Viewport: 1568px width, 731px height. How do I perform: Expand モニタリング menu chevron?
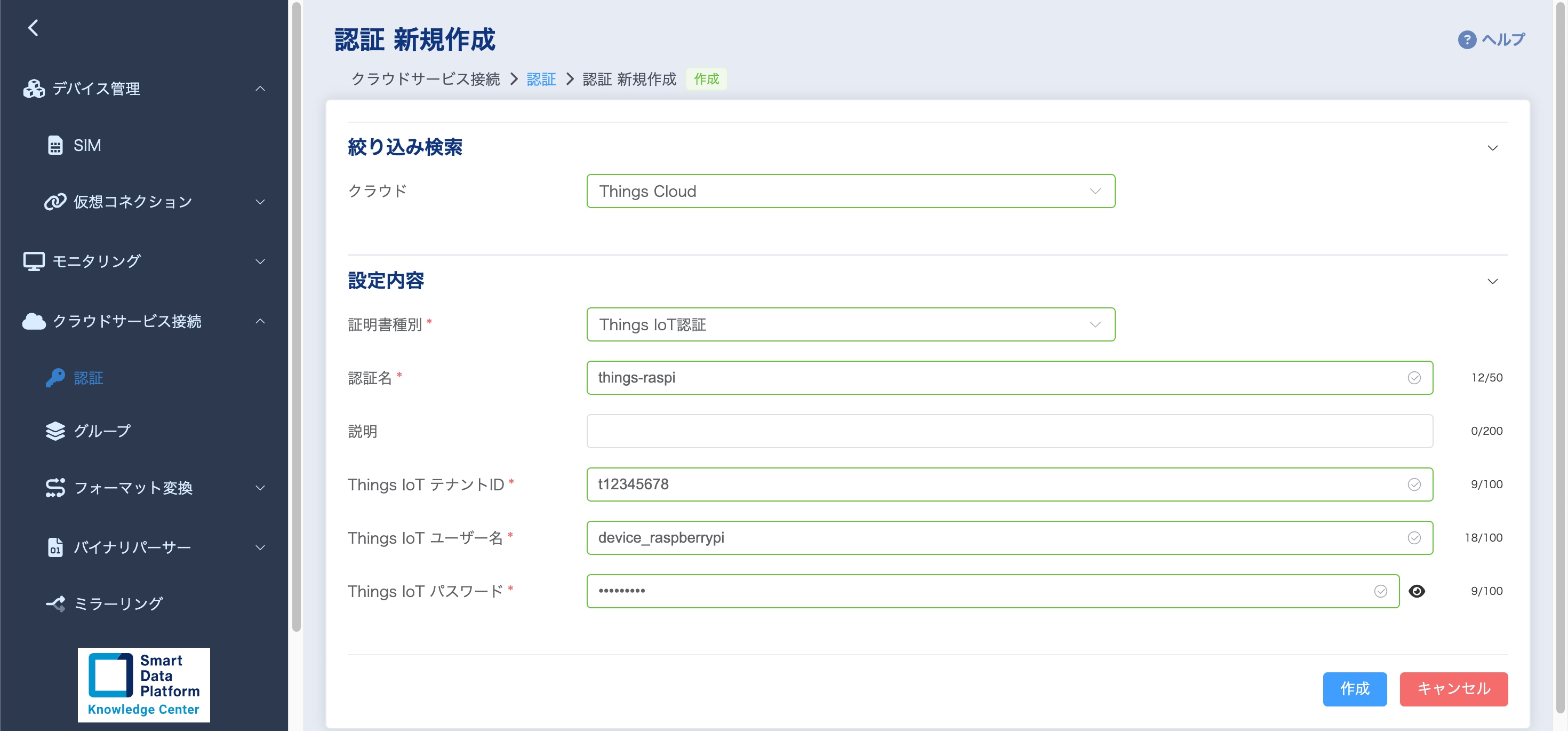click(260, 261)
